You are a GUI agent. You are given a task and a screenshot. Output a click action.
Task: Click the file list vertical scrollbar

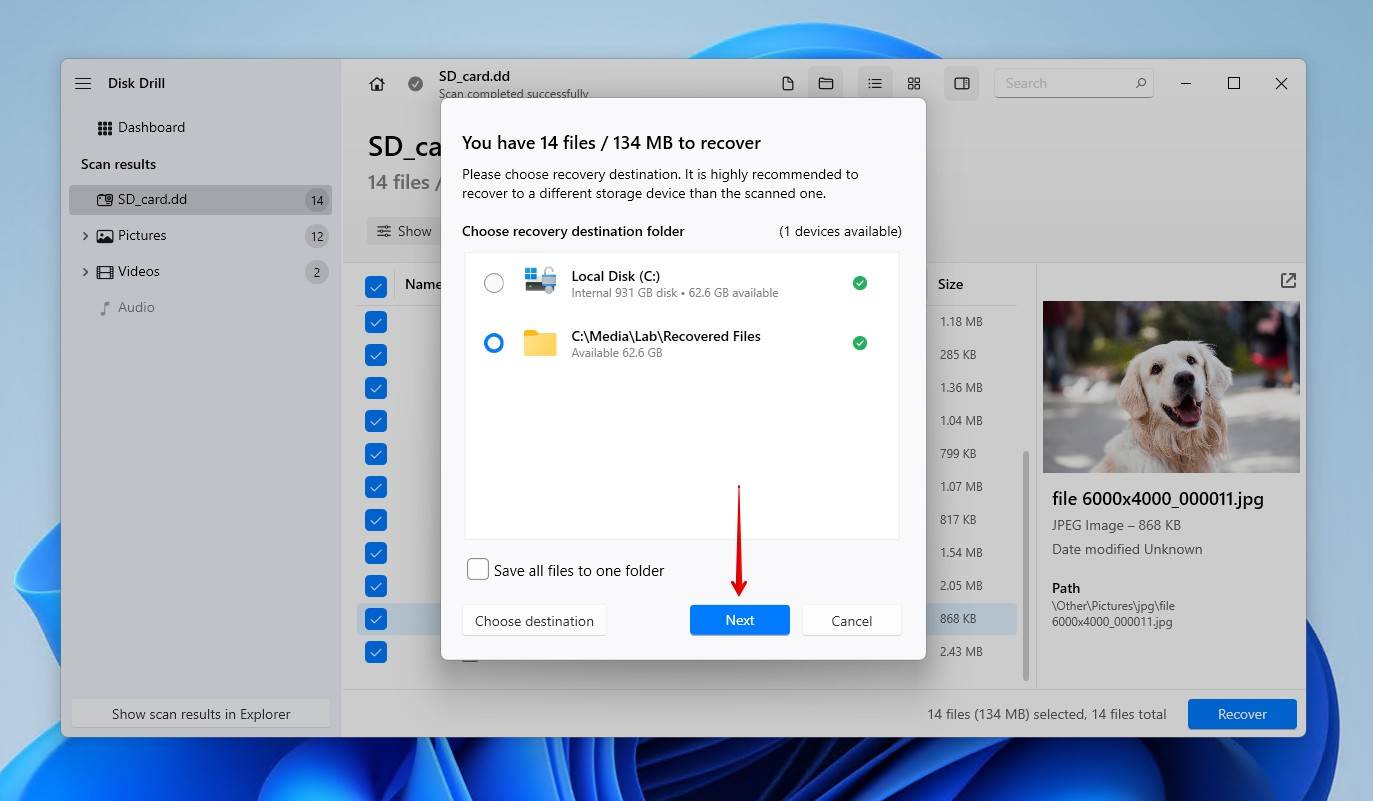coord(1024,565)
